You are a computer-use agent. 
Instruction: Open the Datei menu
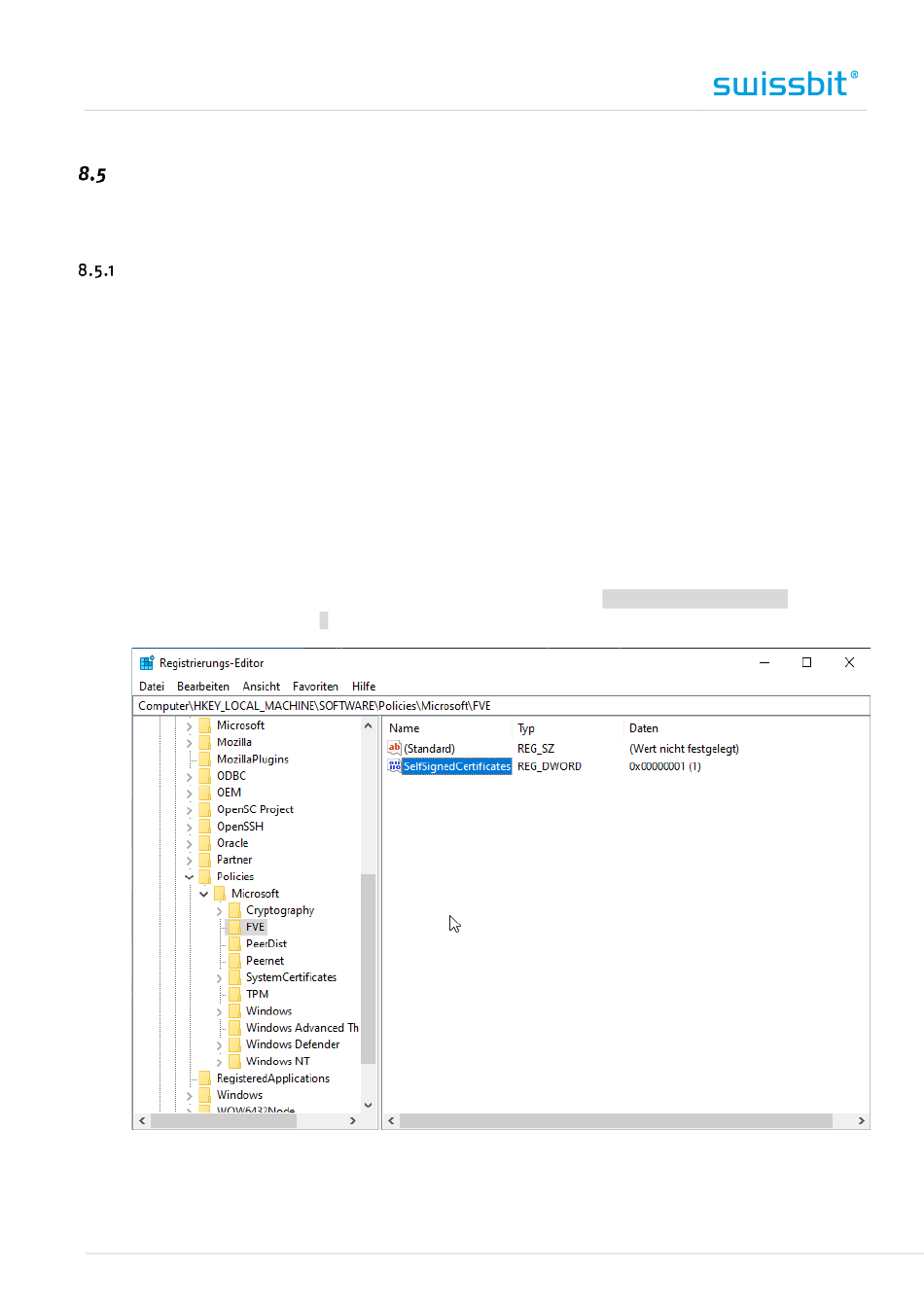pos(152,687)
